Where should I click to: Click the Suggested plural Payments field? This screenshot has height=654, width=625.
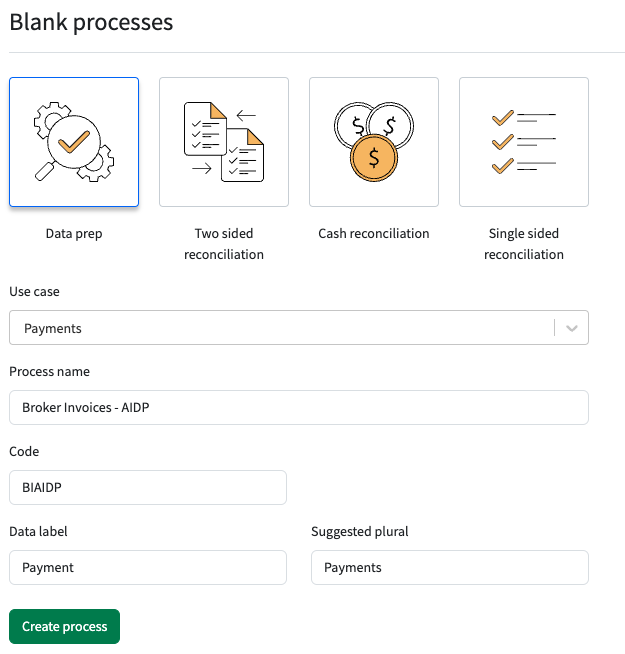click(x=450, y=568)
